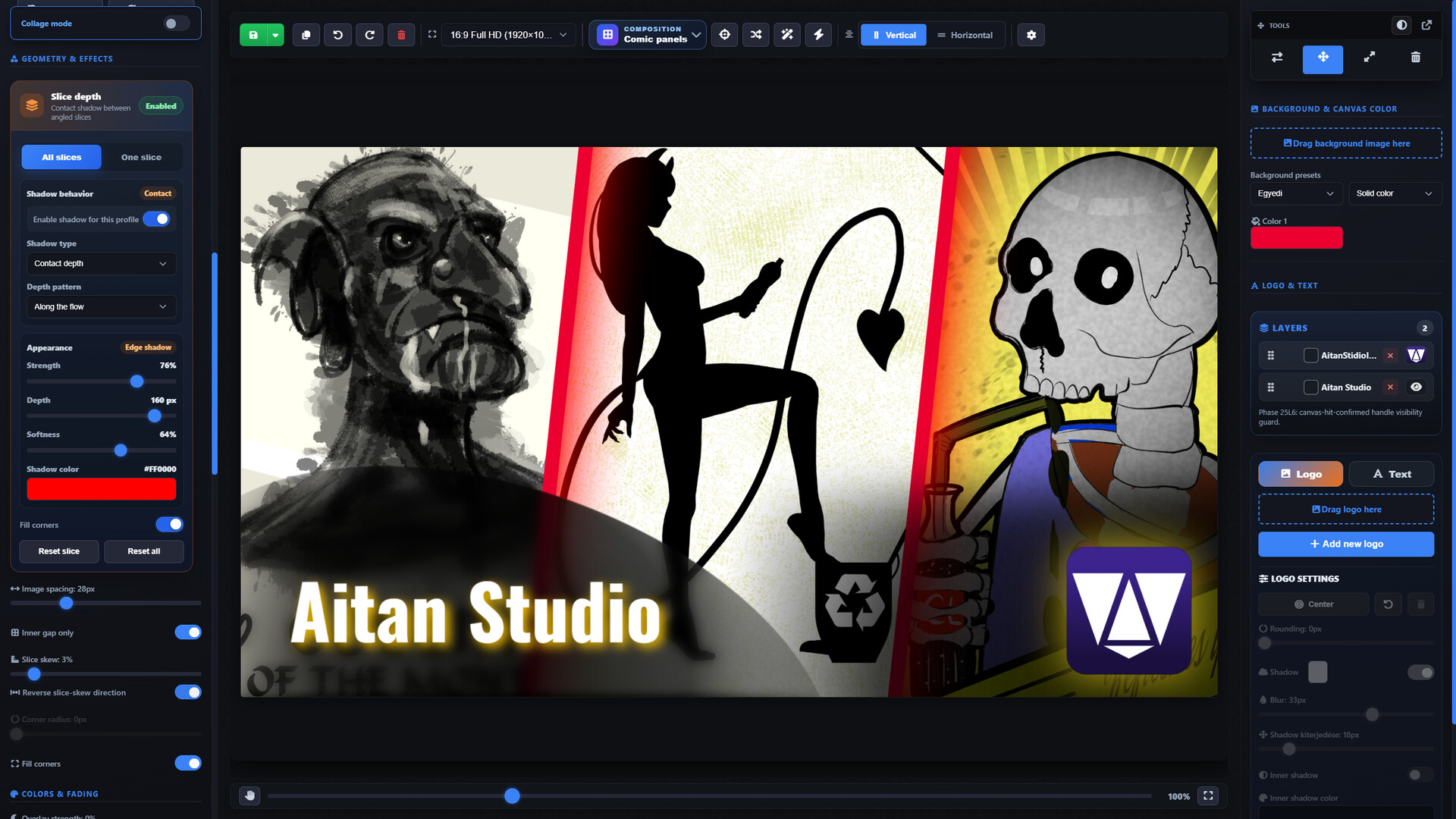Toggle Fill corners in Slice depth panel

coord(170,524)
